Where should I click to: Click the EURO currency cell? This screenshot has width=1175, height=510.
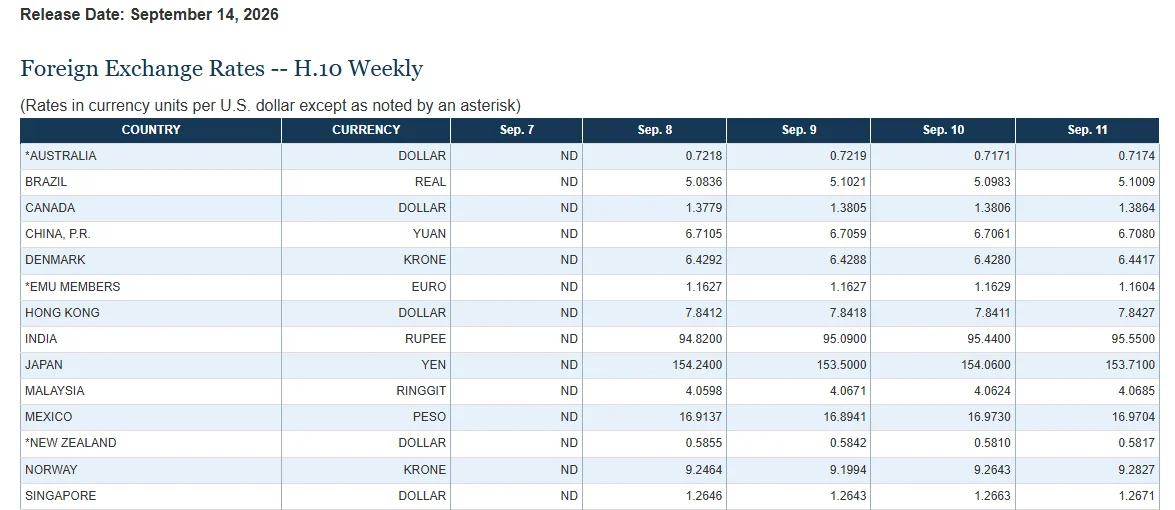pyautogui.click(x=366, y=287)
